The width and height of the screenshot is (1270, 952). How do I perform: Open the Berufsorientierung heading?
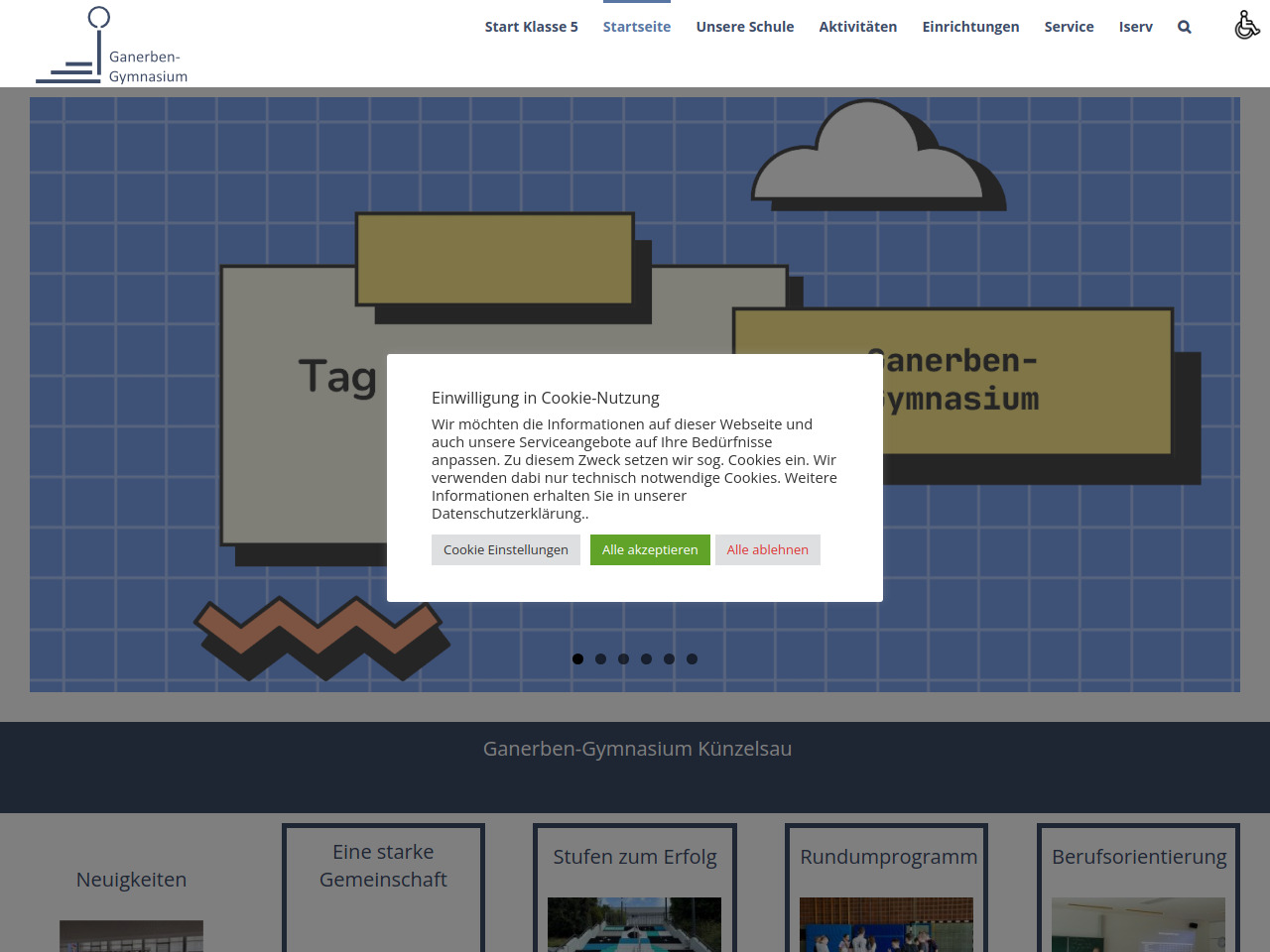(x=1138, y=857)
